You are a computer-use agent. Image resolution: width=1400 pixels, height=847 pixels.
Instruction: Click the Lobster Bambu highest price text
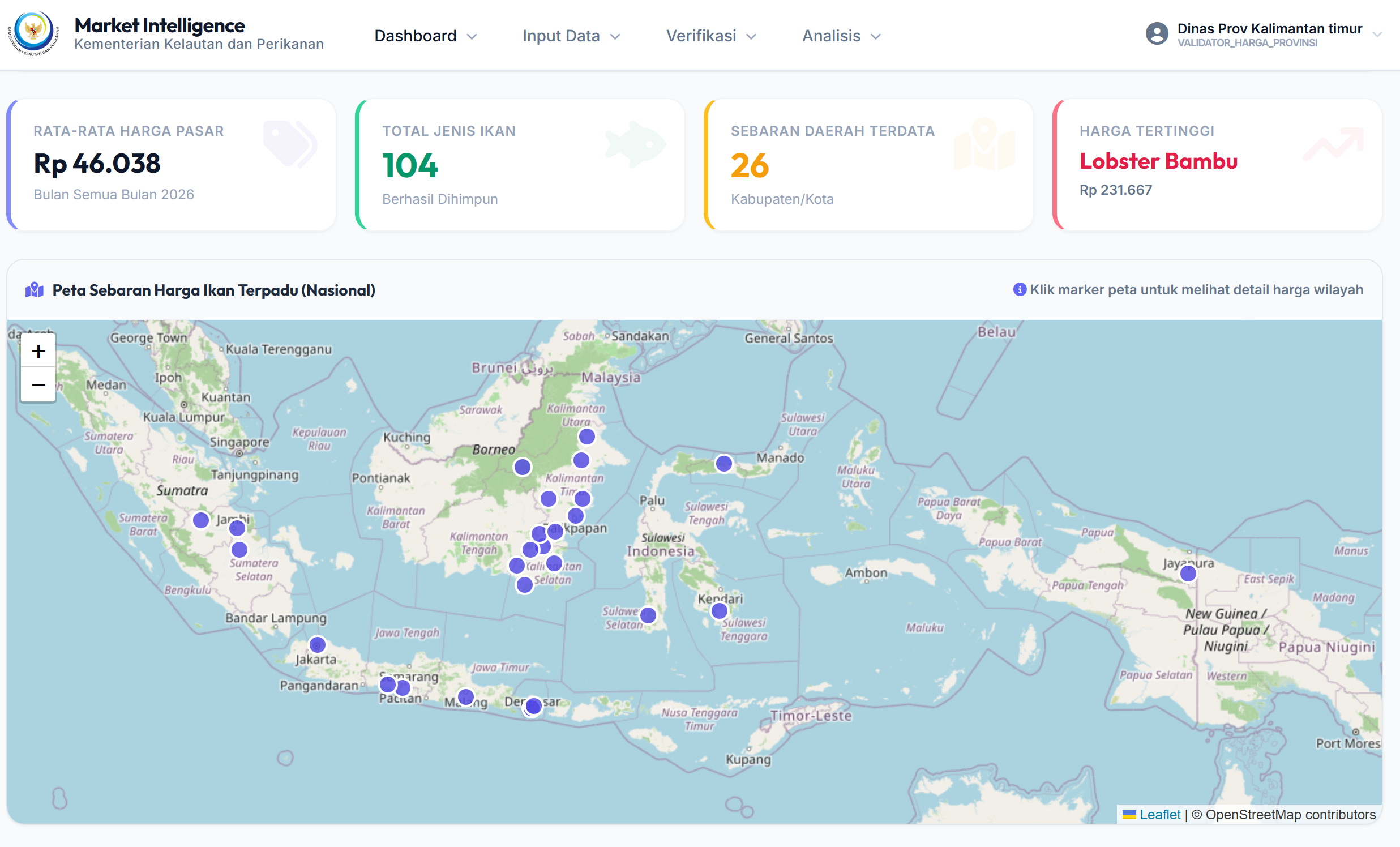pyautogui.click(x=1158, y=161)
